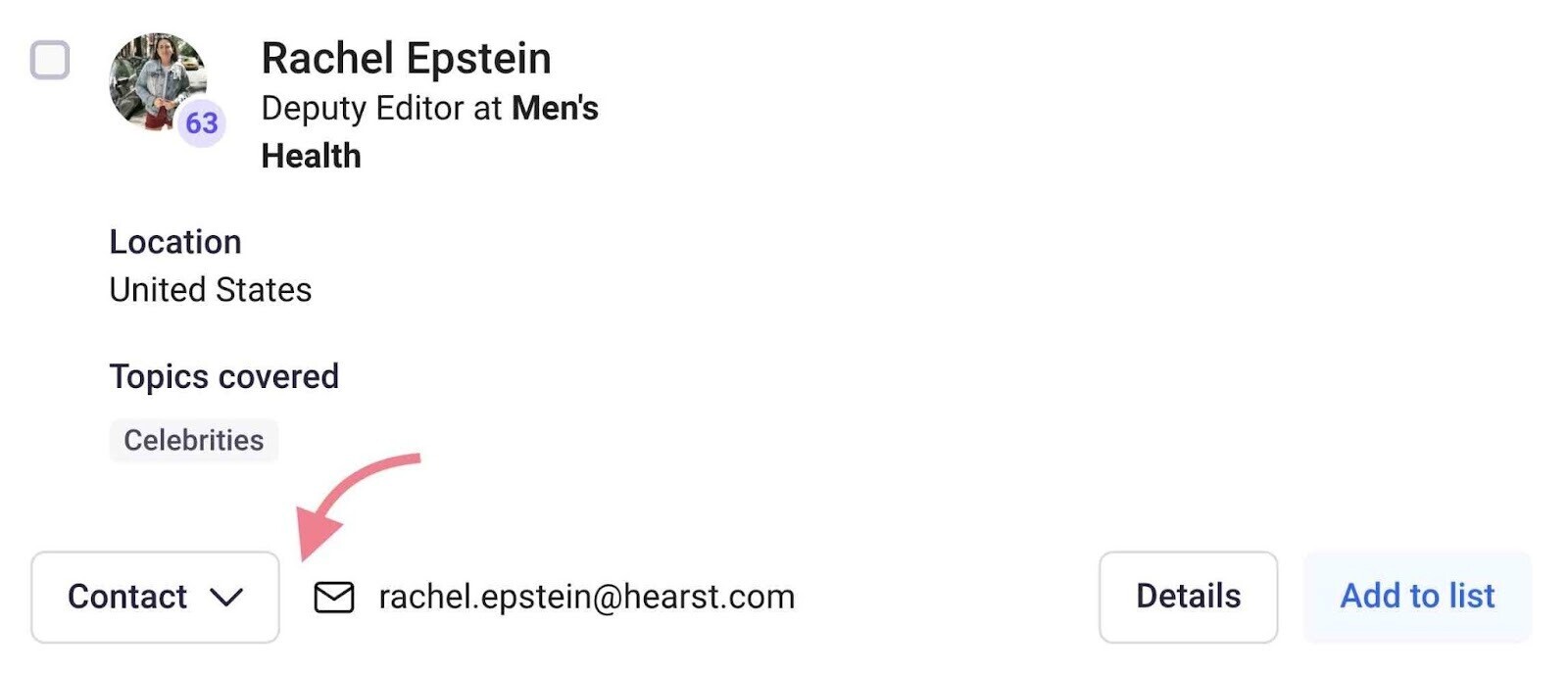1568x675 pixels.
Task: Expand the chevron arrow next to Contact
Action: click(226, 598)
